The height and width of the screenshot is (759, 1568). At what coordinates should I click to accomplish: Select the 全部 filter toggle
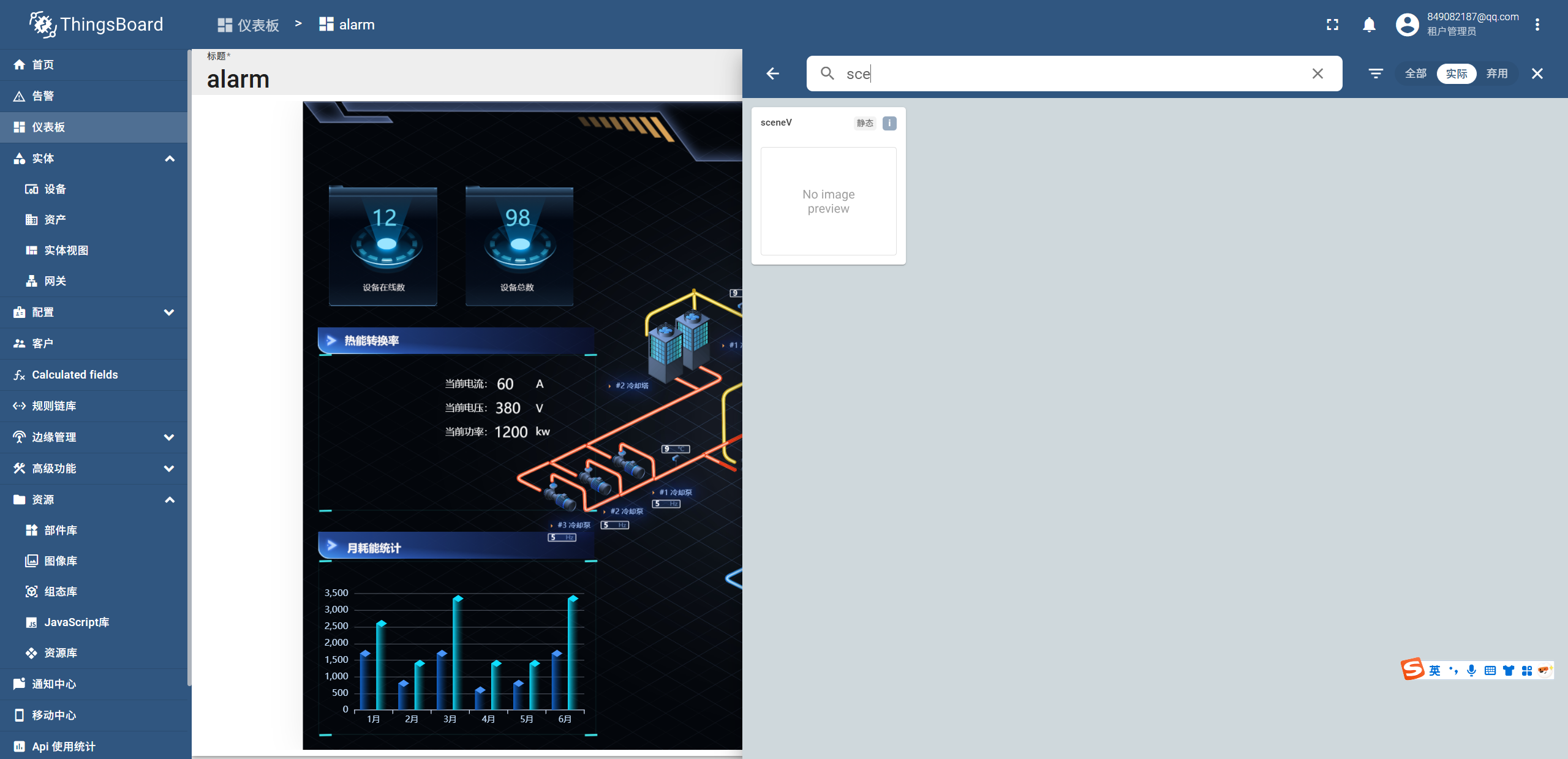pyautogui.click(x=1415, y=74)
